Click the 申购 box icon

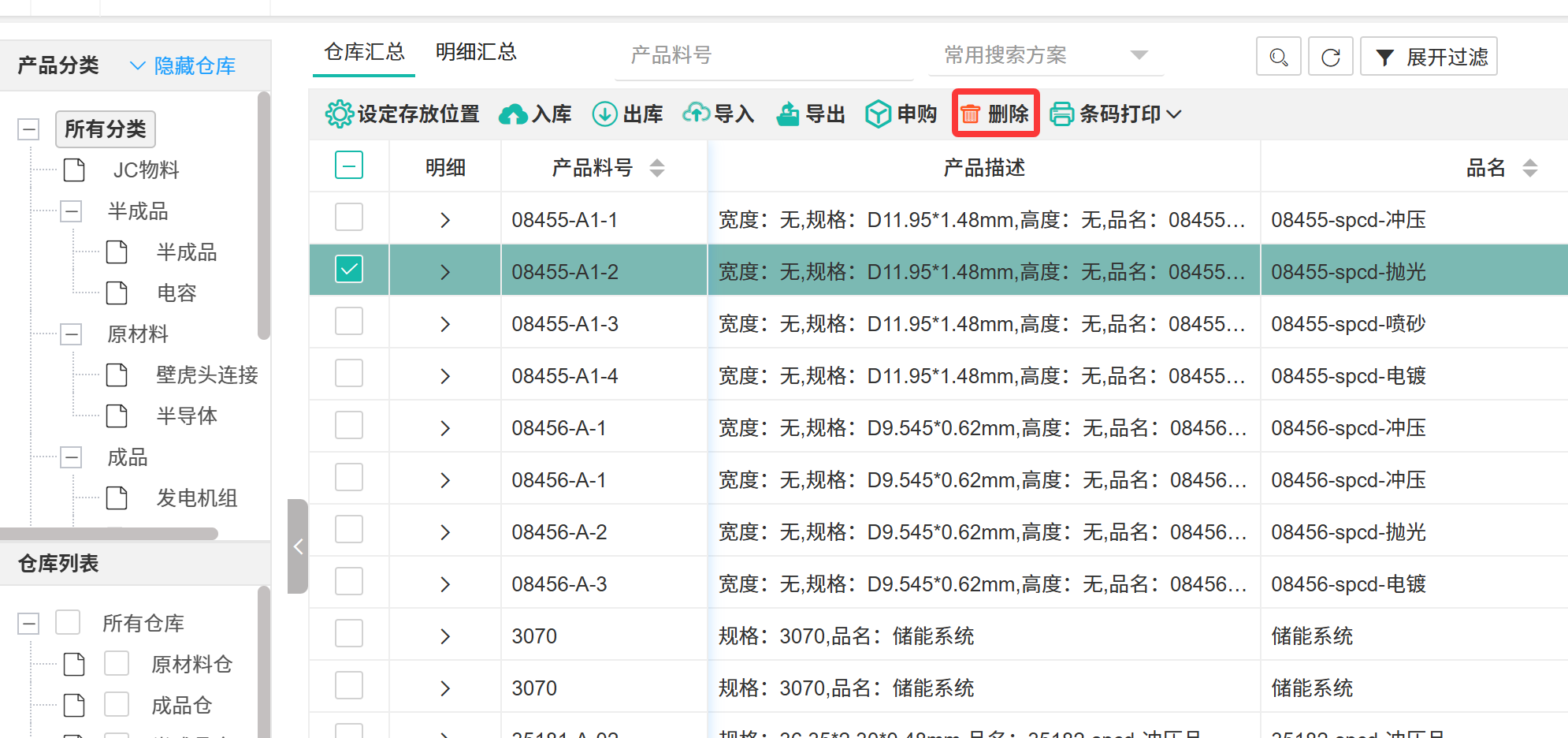click(878, 114)
